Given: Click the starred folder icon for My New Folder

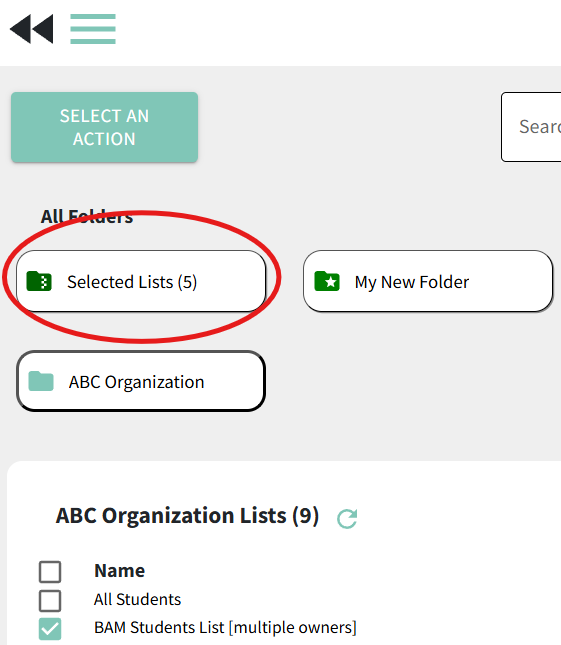Looking at the screenshot, I should point(327,281).
